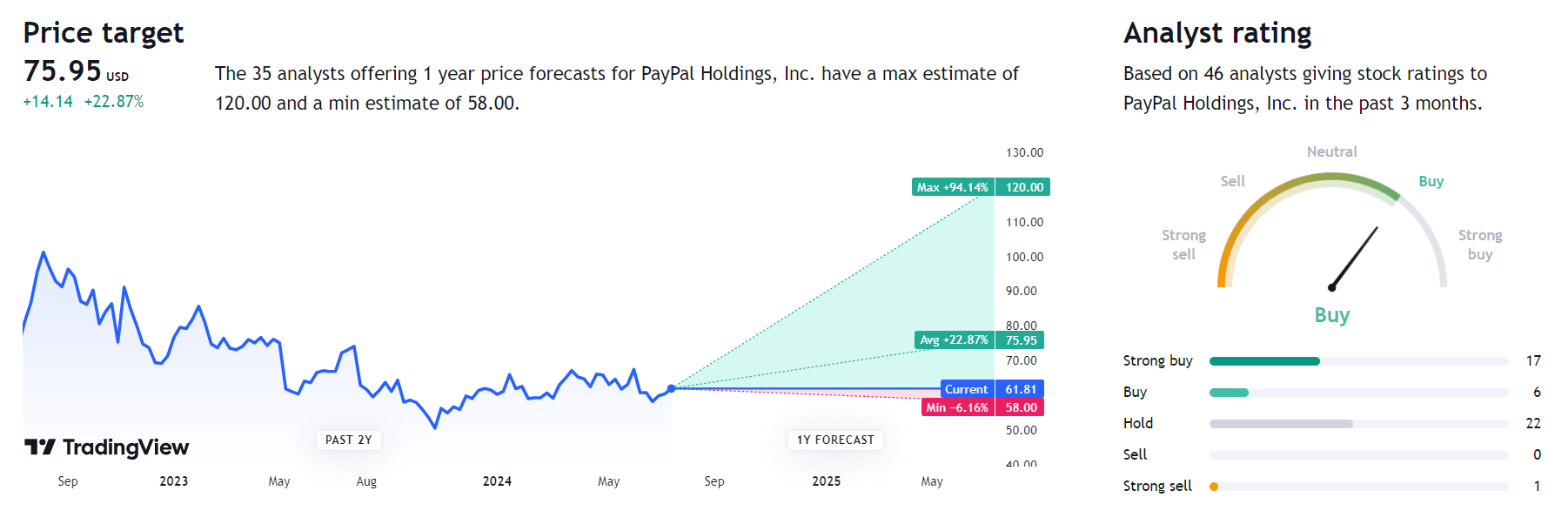1568x531 pixels.
Task: Click the gauge needle on the rating dial
Action: (x=1355, y=258)
